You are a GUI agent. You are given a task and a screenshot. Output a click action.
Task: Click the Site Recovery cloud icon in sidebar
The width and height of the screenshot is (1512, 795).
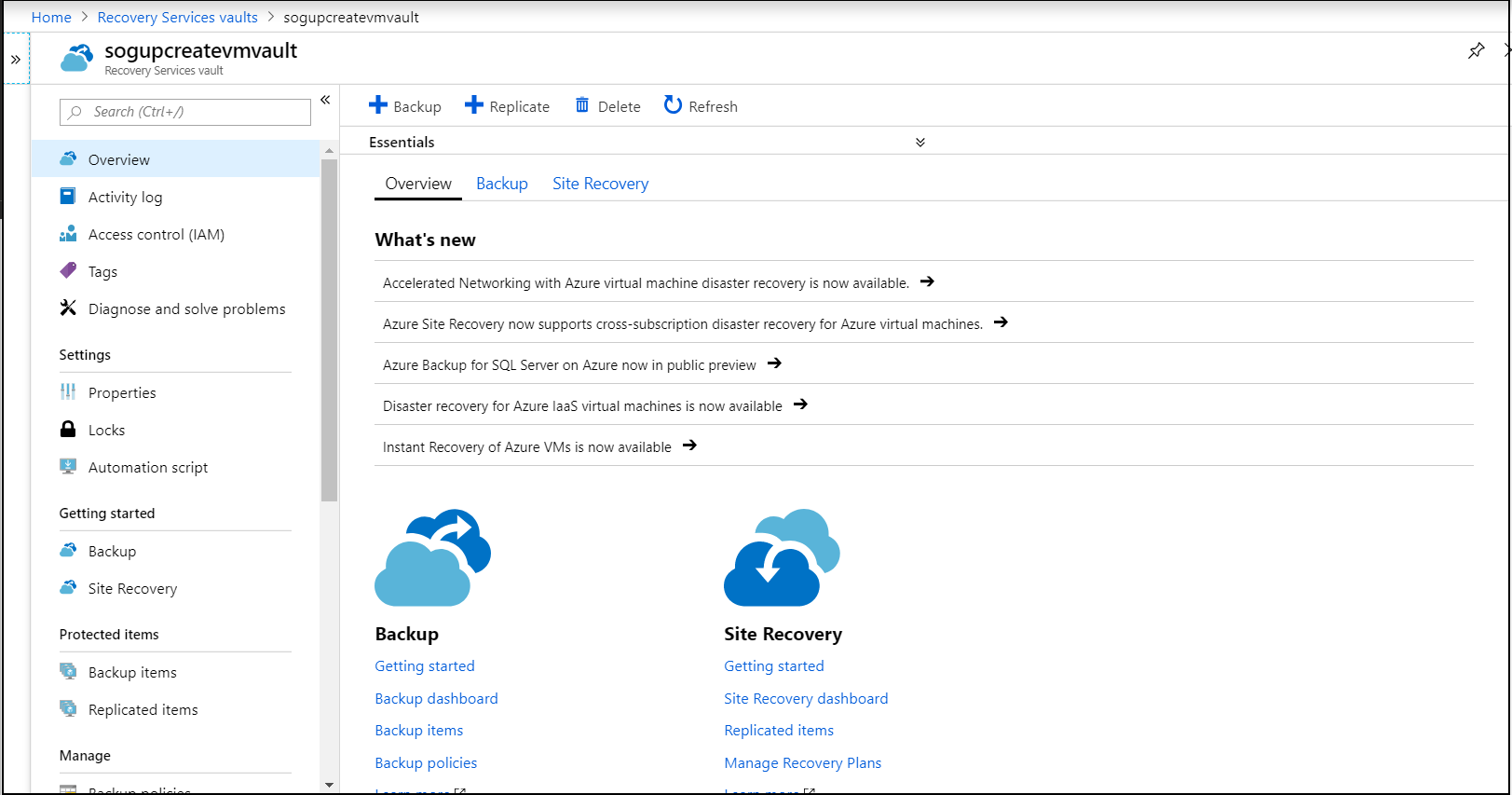point(68,588)
